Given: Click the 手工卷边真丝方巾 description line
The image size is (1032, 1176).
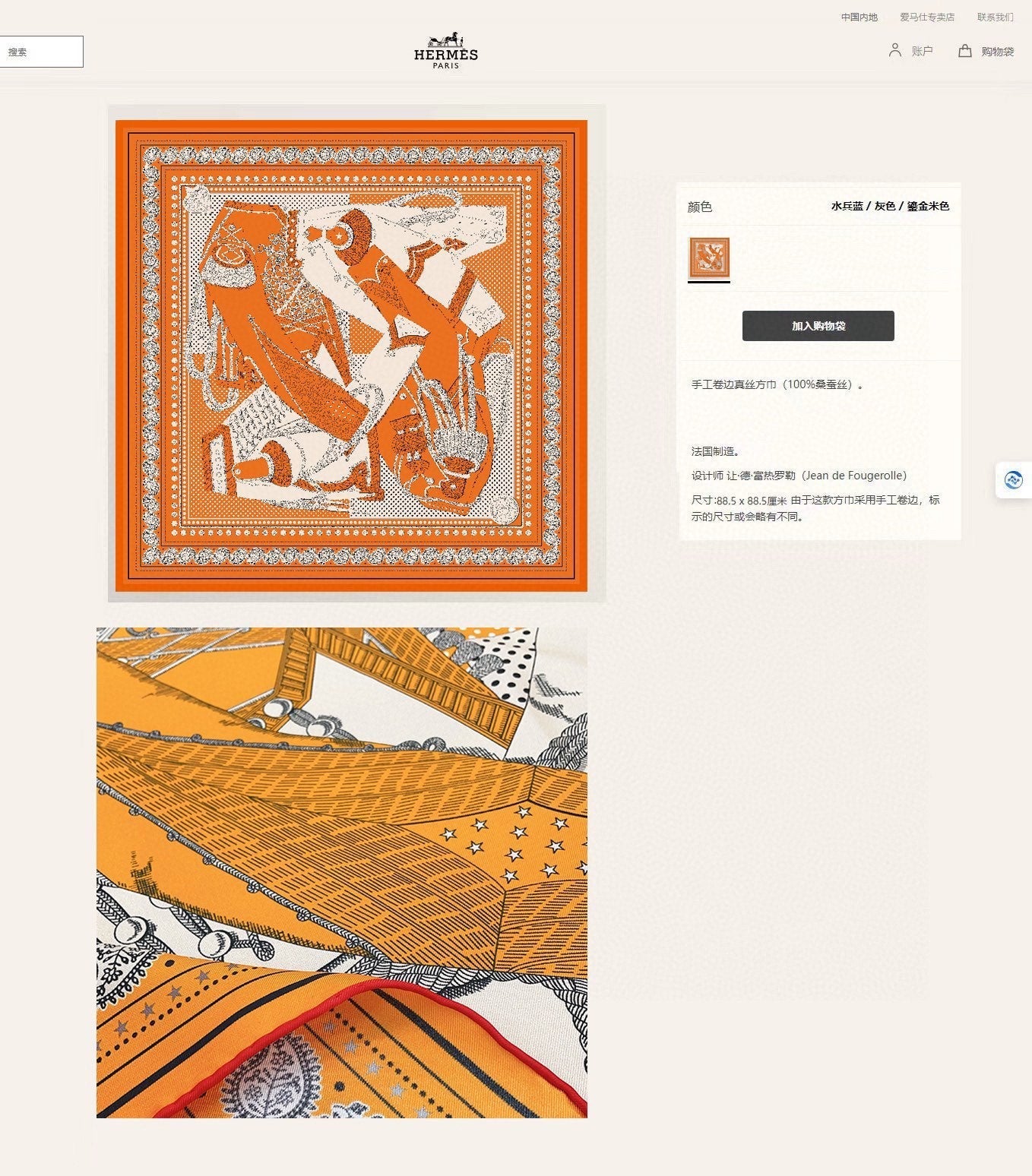Looking at the screenshot, I should tap(777, 384).
